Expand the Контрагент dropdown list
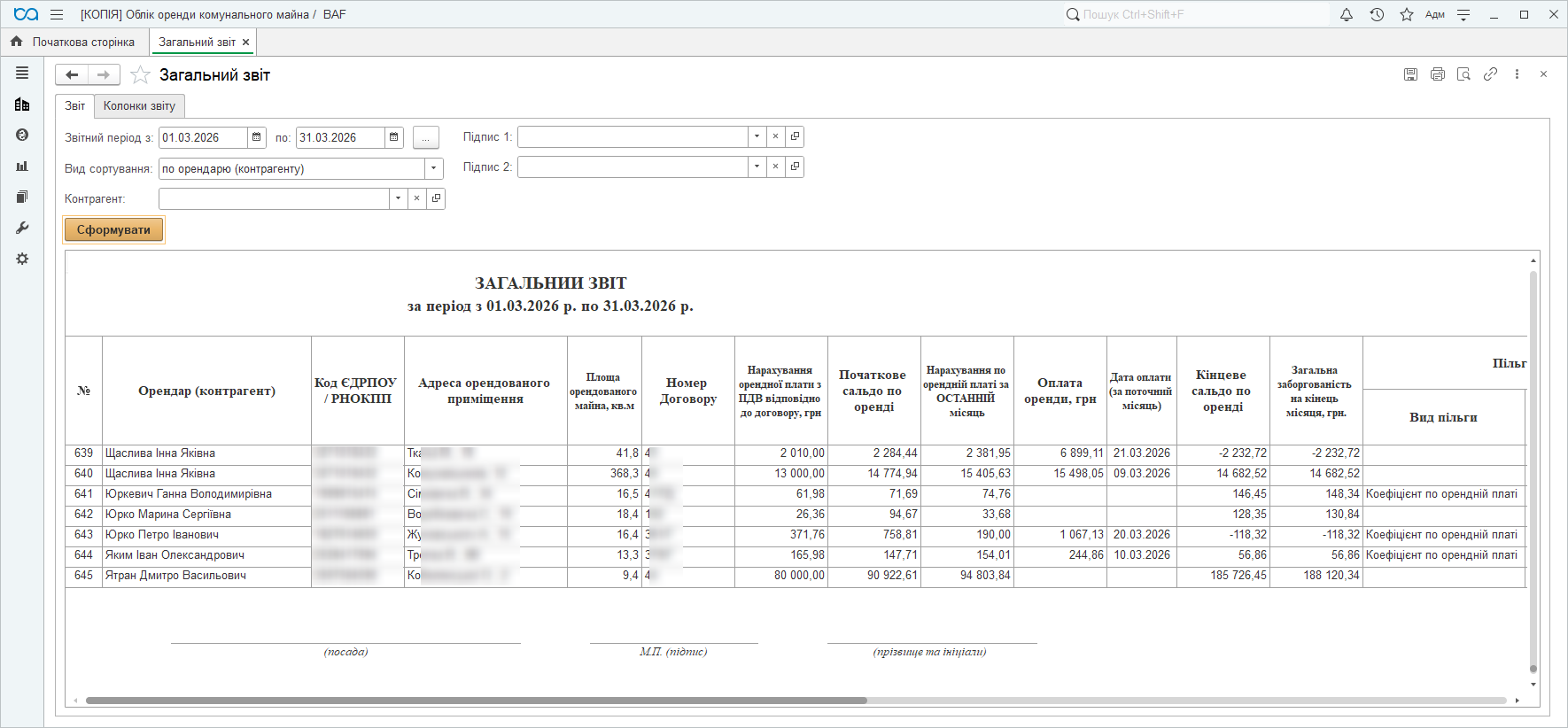Screen dimensions: 1568x728 398,198
